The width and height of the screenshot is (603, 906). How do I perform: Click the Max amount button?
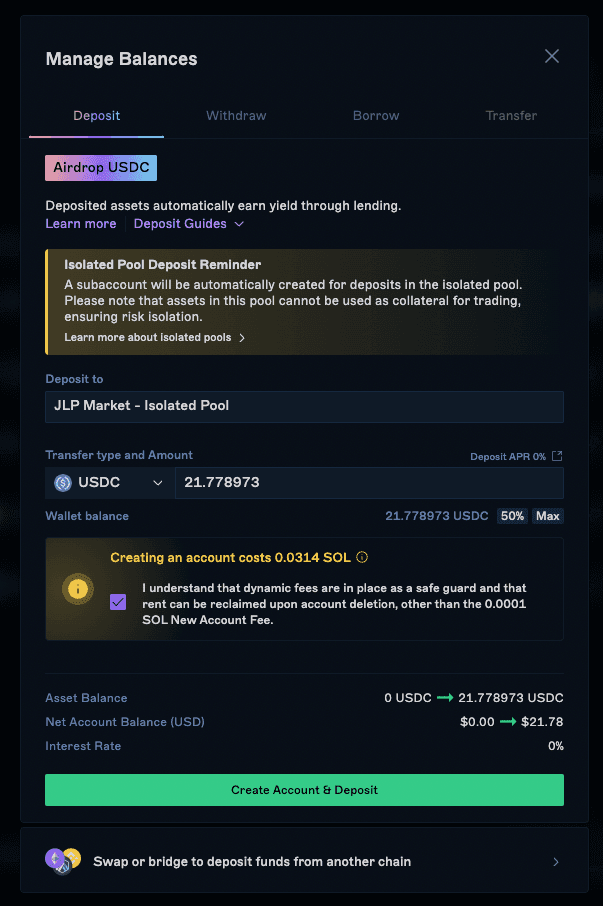548,516
